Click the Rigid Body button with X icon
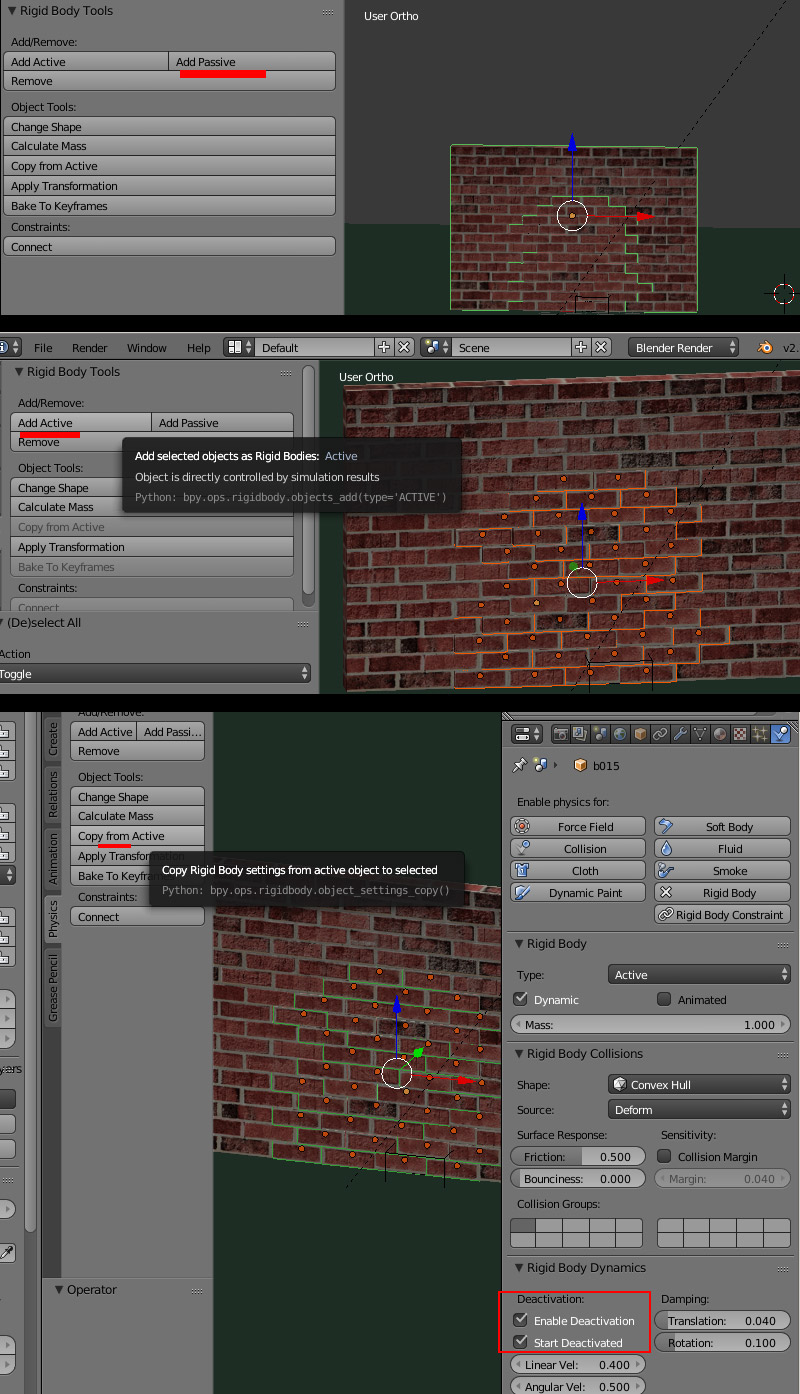This screenshot has height=1394, width=800. 722,893
